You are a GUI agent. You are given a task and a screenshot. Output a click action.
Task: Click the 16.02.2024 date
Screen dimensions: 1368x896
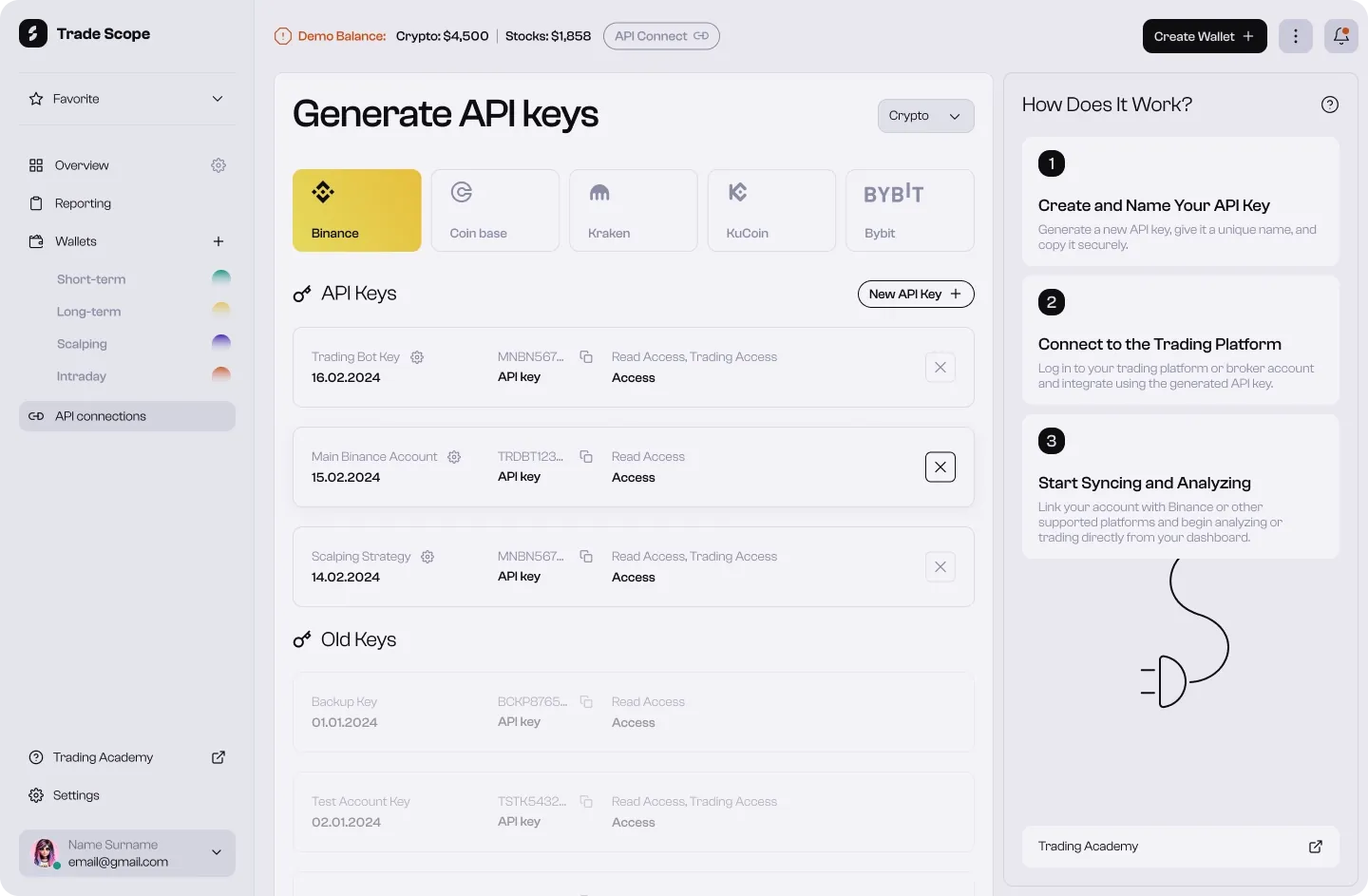[346, 378]
